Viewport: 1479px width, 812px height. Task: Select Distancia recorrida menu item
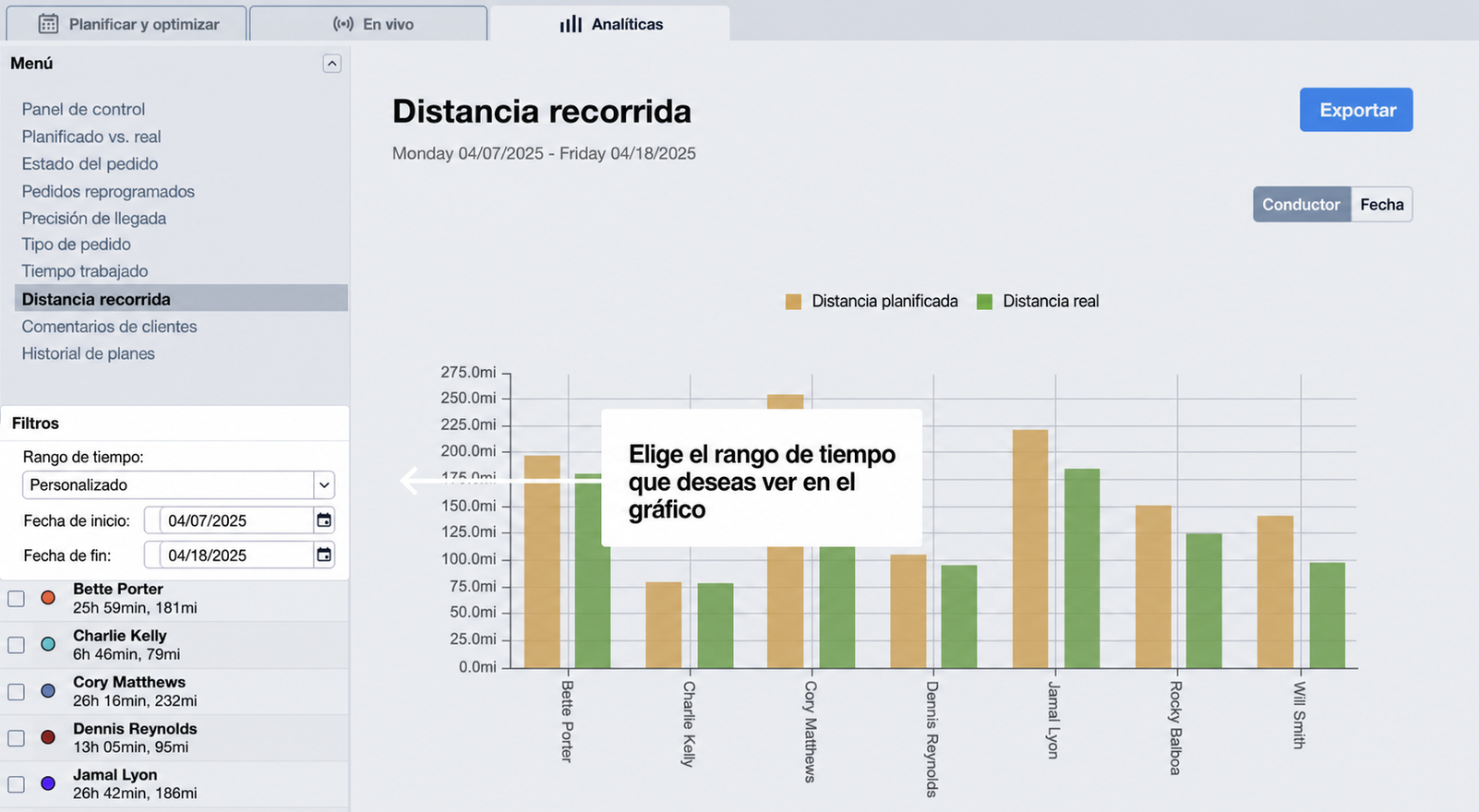(181, 298)
